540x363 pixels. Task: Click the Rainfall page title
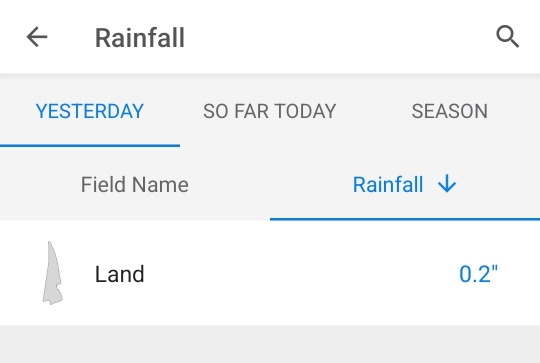click(140, 38)
